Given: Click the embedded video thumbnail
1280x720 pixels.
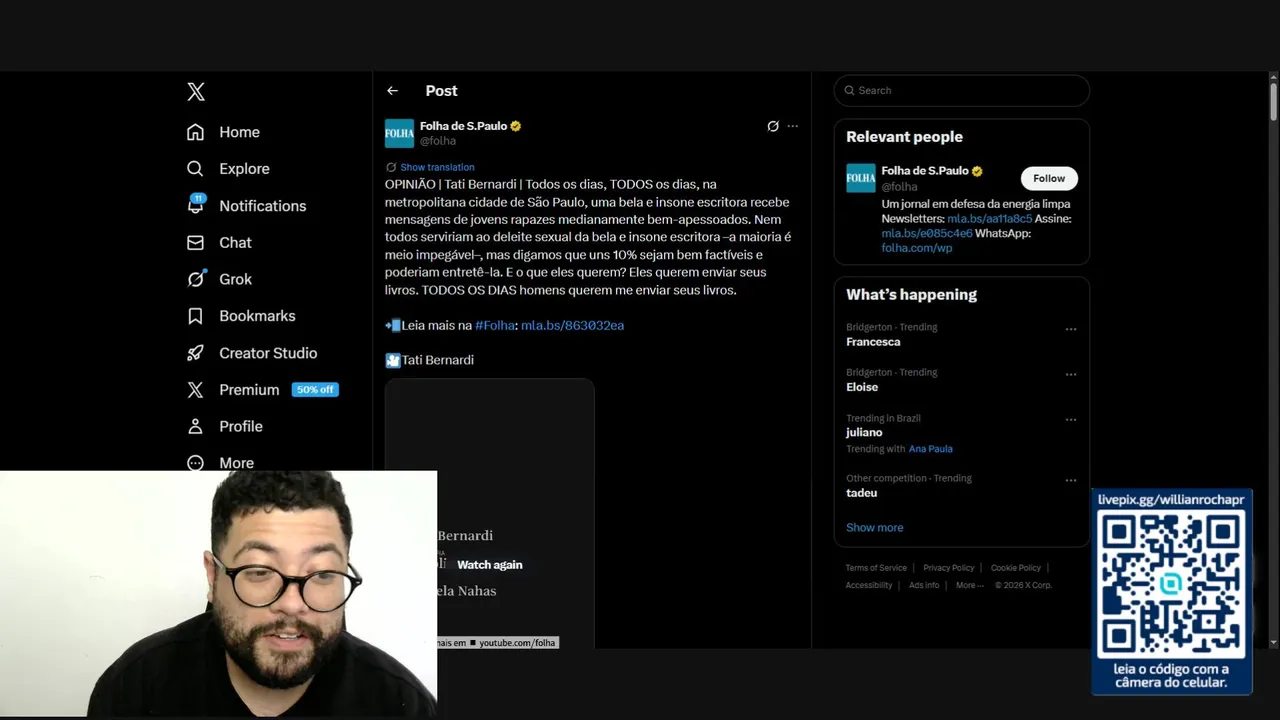Looking at the screenshot, I should tap(490, 513).
